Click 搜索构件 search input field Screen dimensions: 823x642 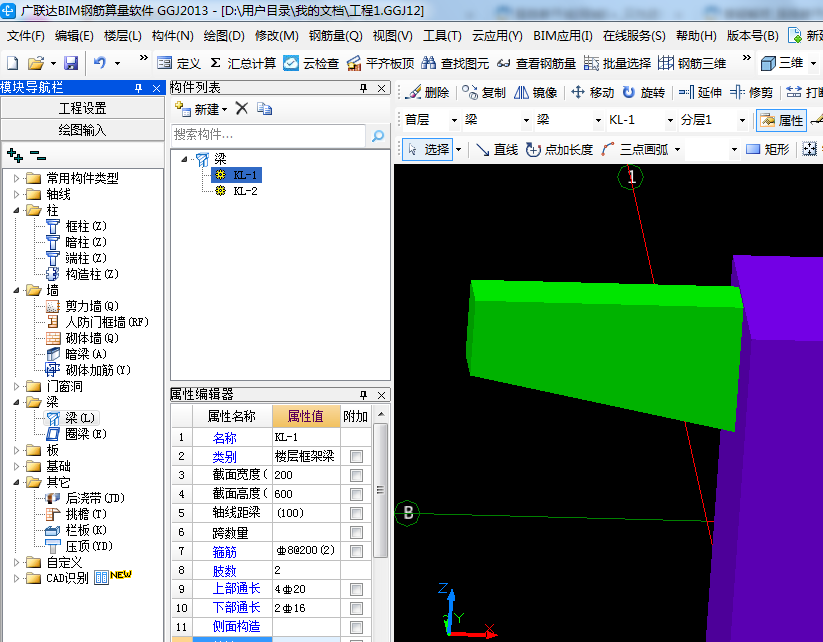(x=268, y=135)
